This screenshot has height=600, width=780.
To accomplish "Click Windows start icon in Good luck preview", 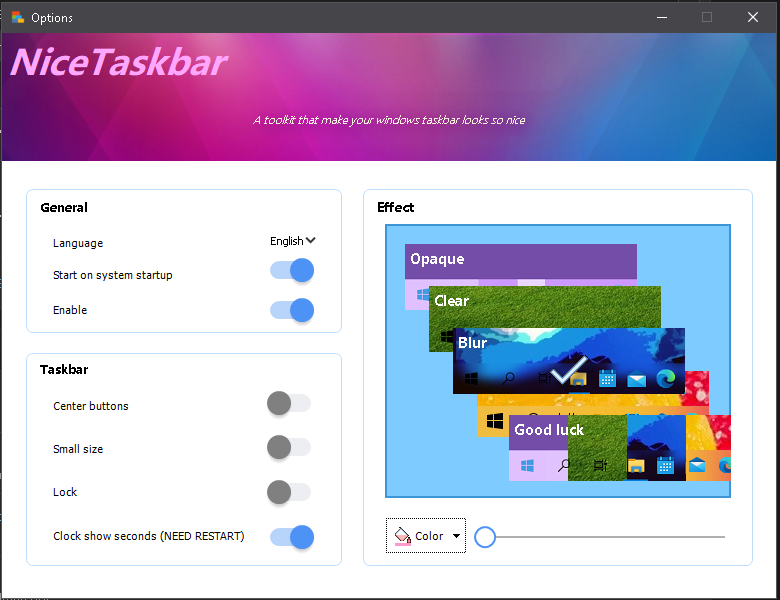I will click(527, 466).
